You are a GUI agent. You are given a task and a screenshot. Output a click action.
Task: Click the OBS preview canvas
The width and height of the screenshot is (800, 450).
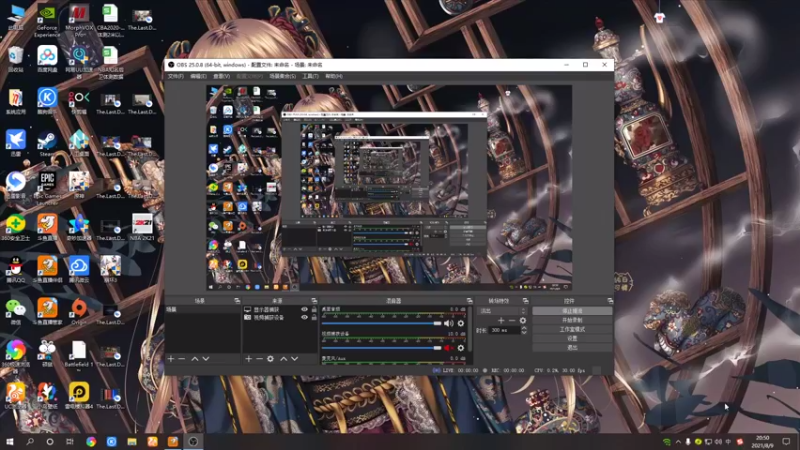click(x=389, y=188)
